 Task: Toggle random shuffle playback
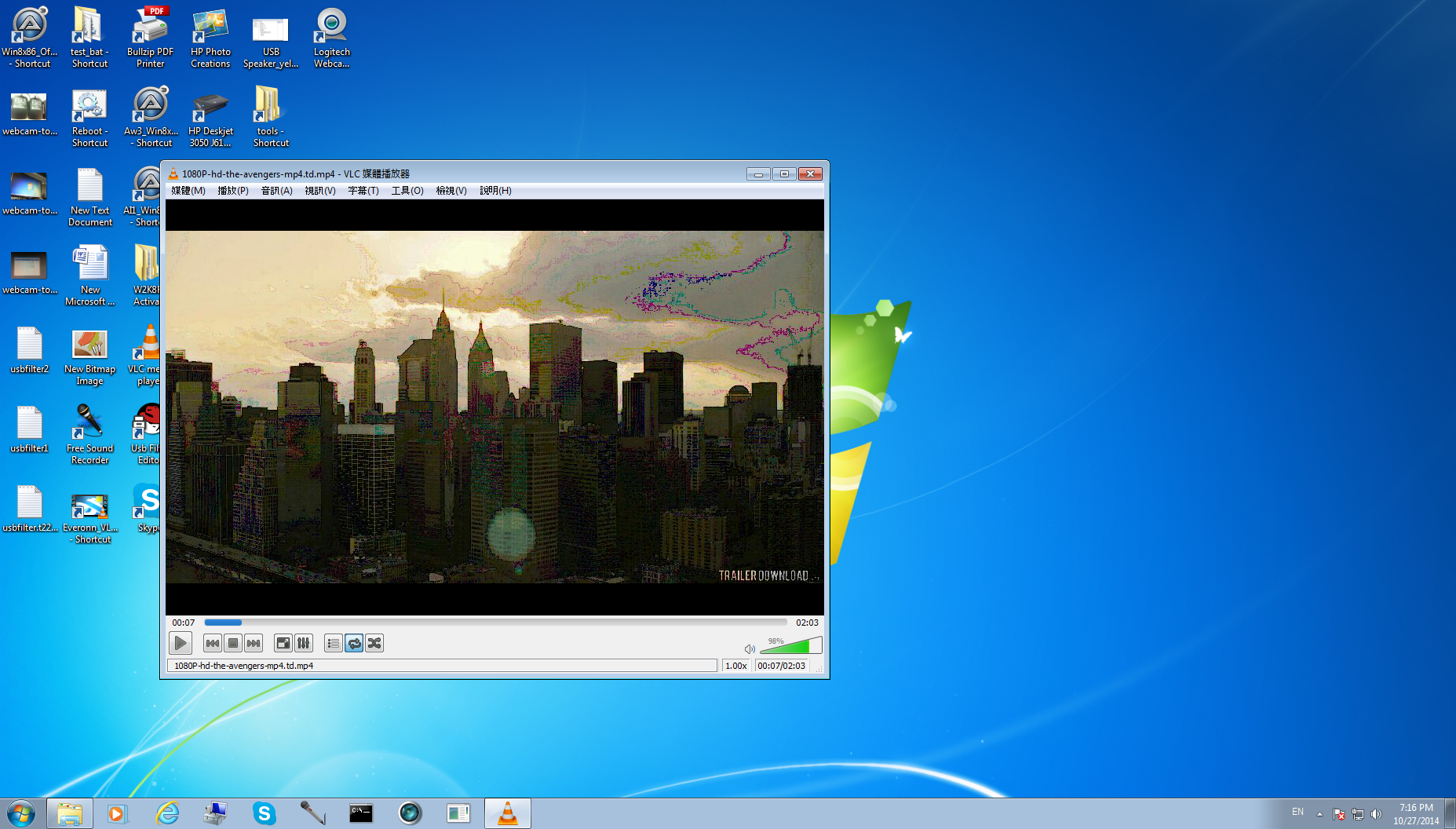tap(374, 644)
